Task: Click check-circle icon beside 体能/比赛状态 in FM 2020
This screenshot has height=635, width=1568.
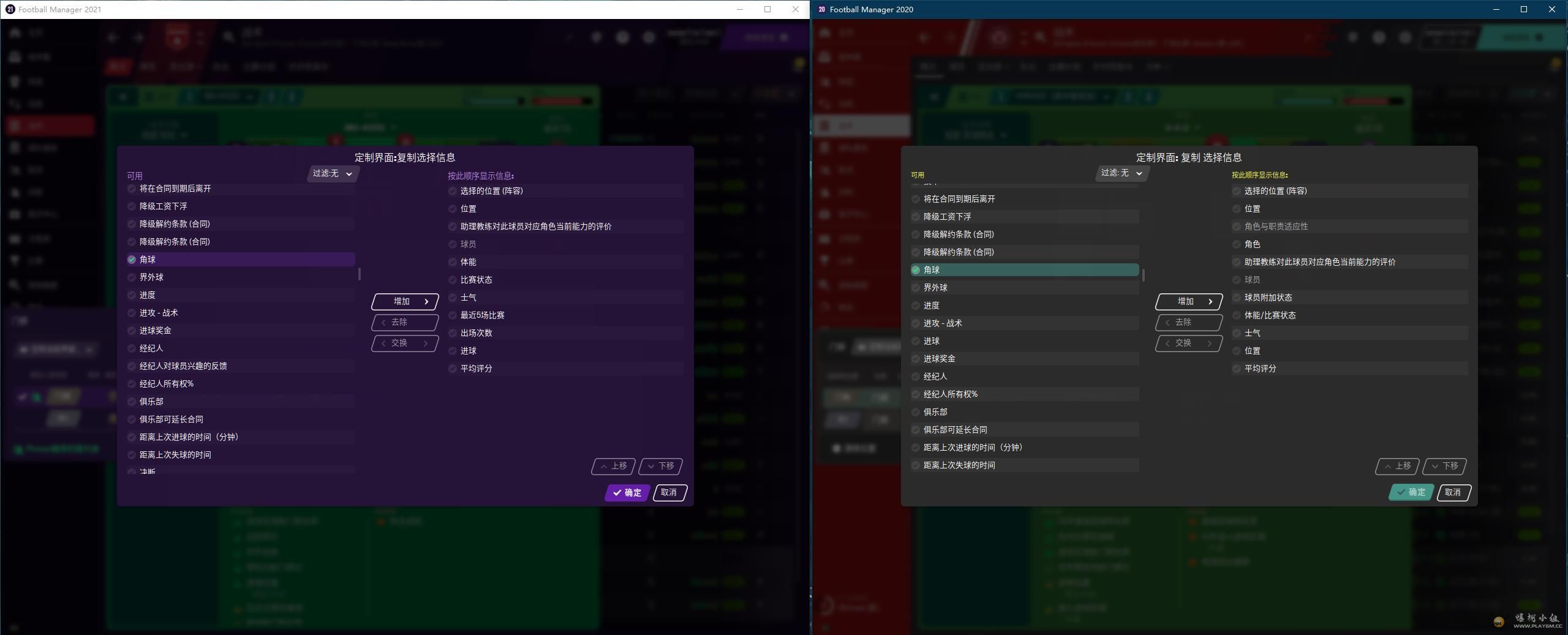Action: tap(1237, 315)
